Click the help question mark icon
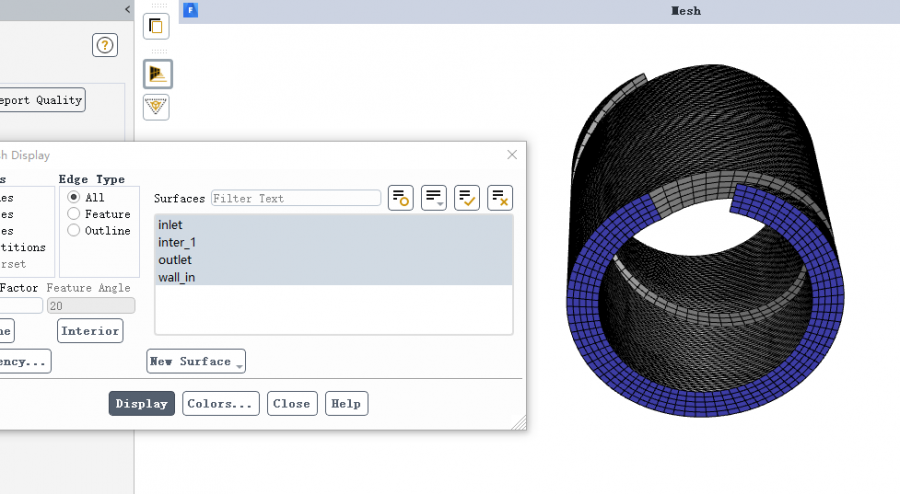The width and height of the screenshot is (900, 494). tap(105, 45)
